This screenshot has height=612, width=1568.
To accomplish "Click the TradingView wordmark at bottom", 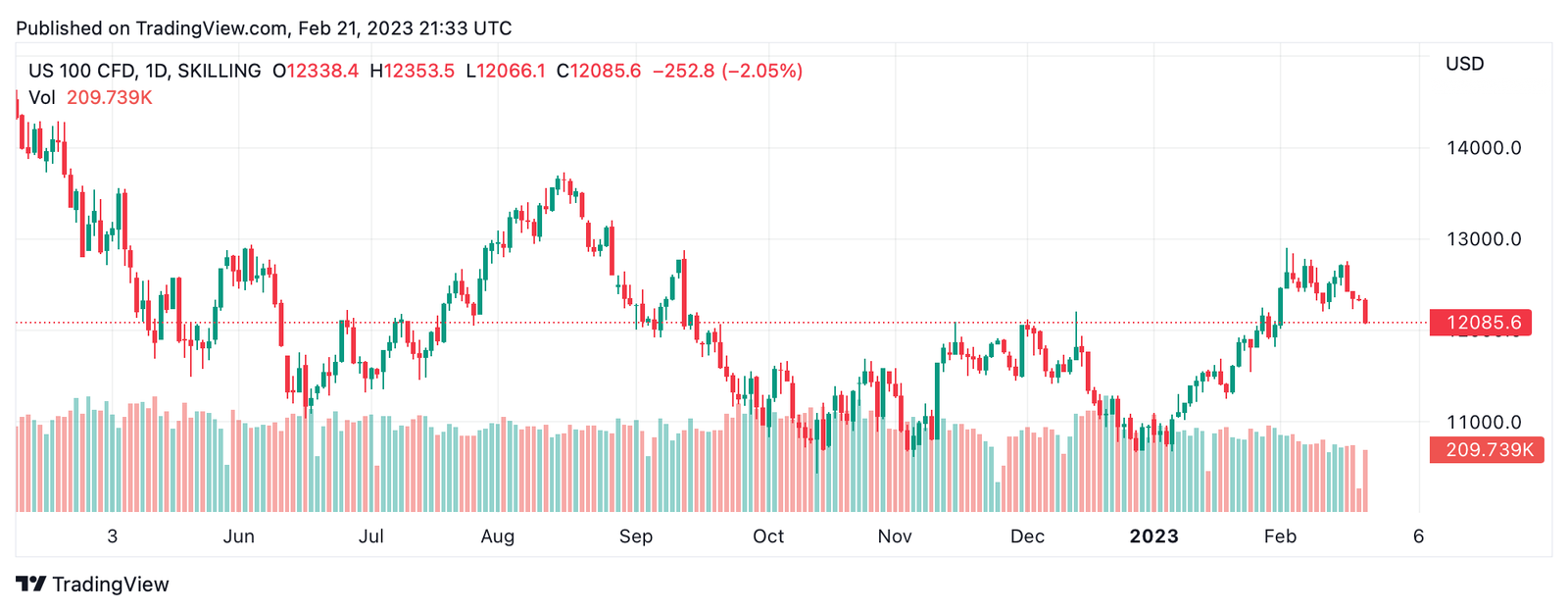I will click(110, 585).
